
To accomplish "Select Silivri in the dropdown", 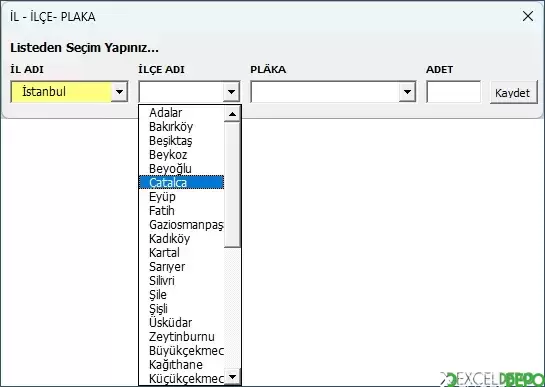I will pyautogui.click(x=181, y=281).
